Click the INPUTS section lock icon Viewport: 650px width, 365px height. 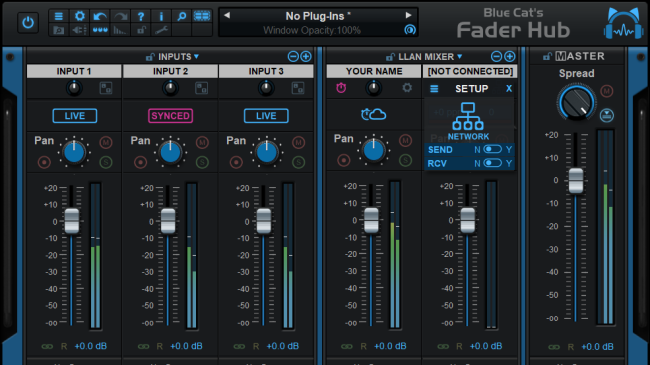coord(150,57)
